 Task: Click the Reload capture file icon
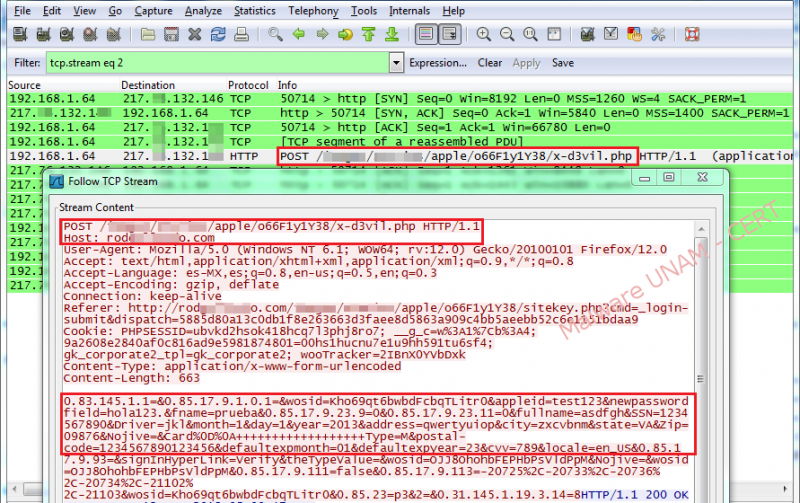point(220,35)
